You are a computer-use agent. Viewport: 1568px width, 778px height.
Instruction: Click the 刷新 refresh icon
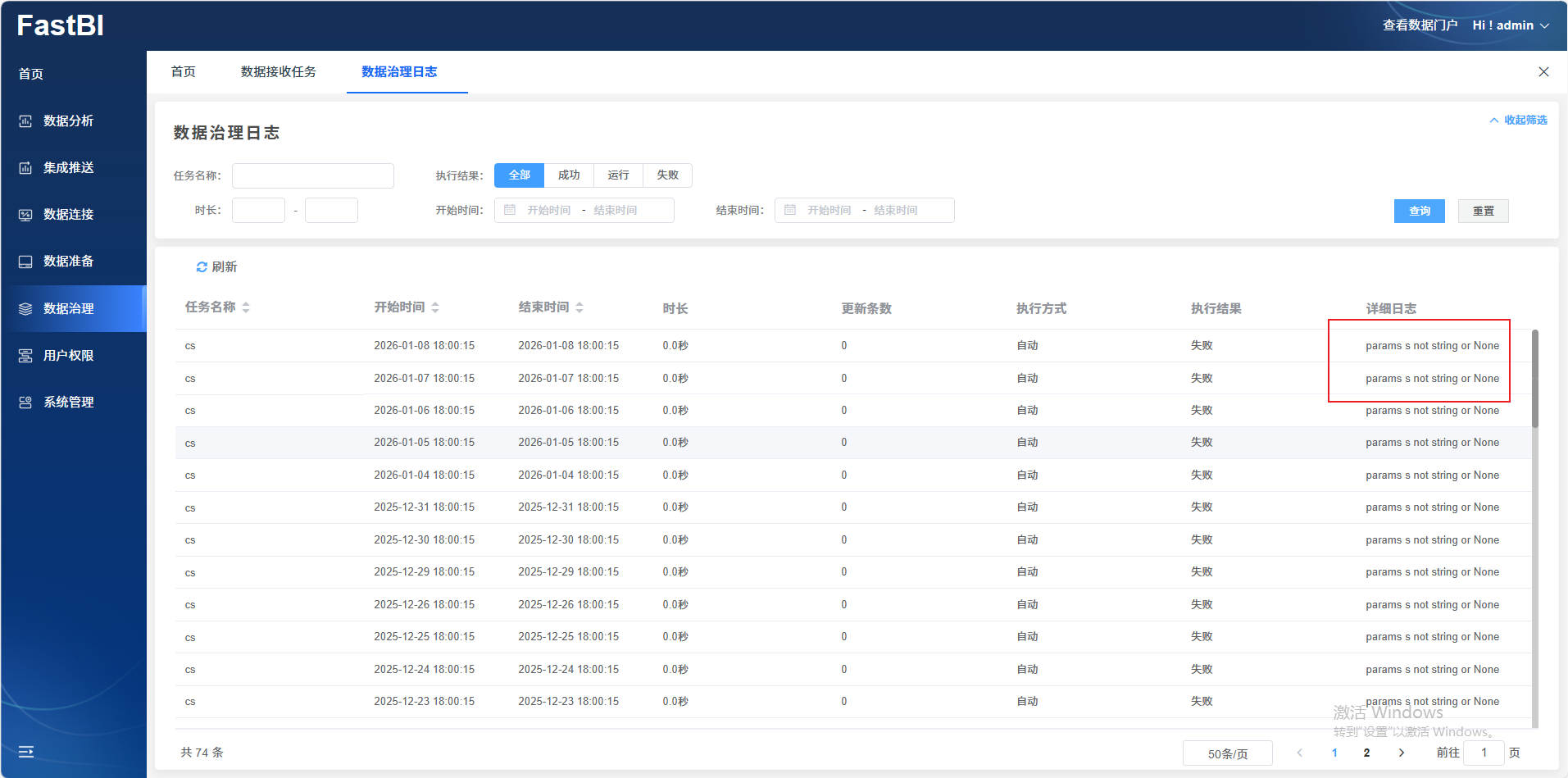202,267
